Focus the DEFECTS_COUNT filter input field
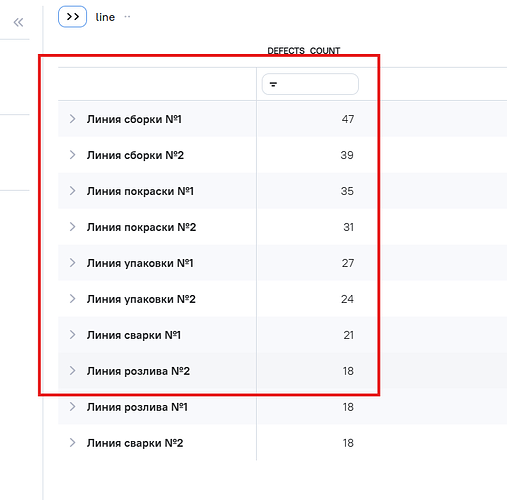 point(310,84)
